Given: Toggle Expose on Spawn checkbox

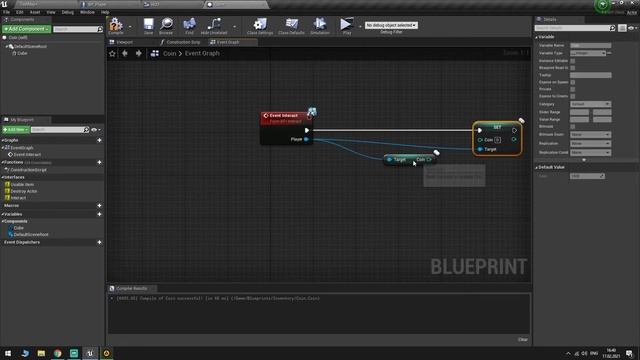Looking at the screenshot, I should (573, 82).
